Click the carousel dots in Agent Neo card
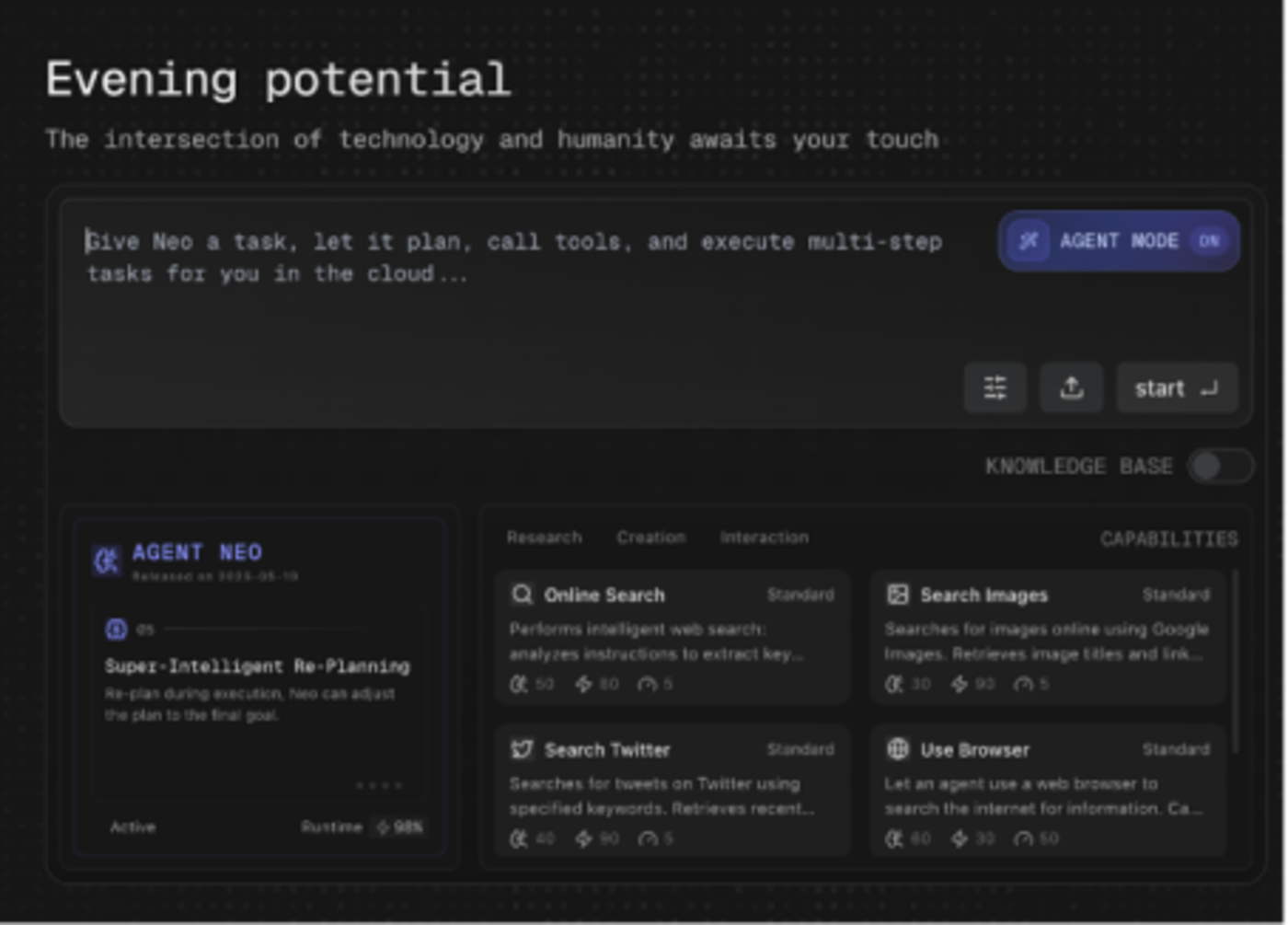This screenshot has width=1288, height=925. click(379, 786)
